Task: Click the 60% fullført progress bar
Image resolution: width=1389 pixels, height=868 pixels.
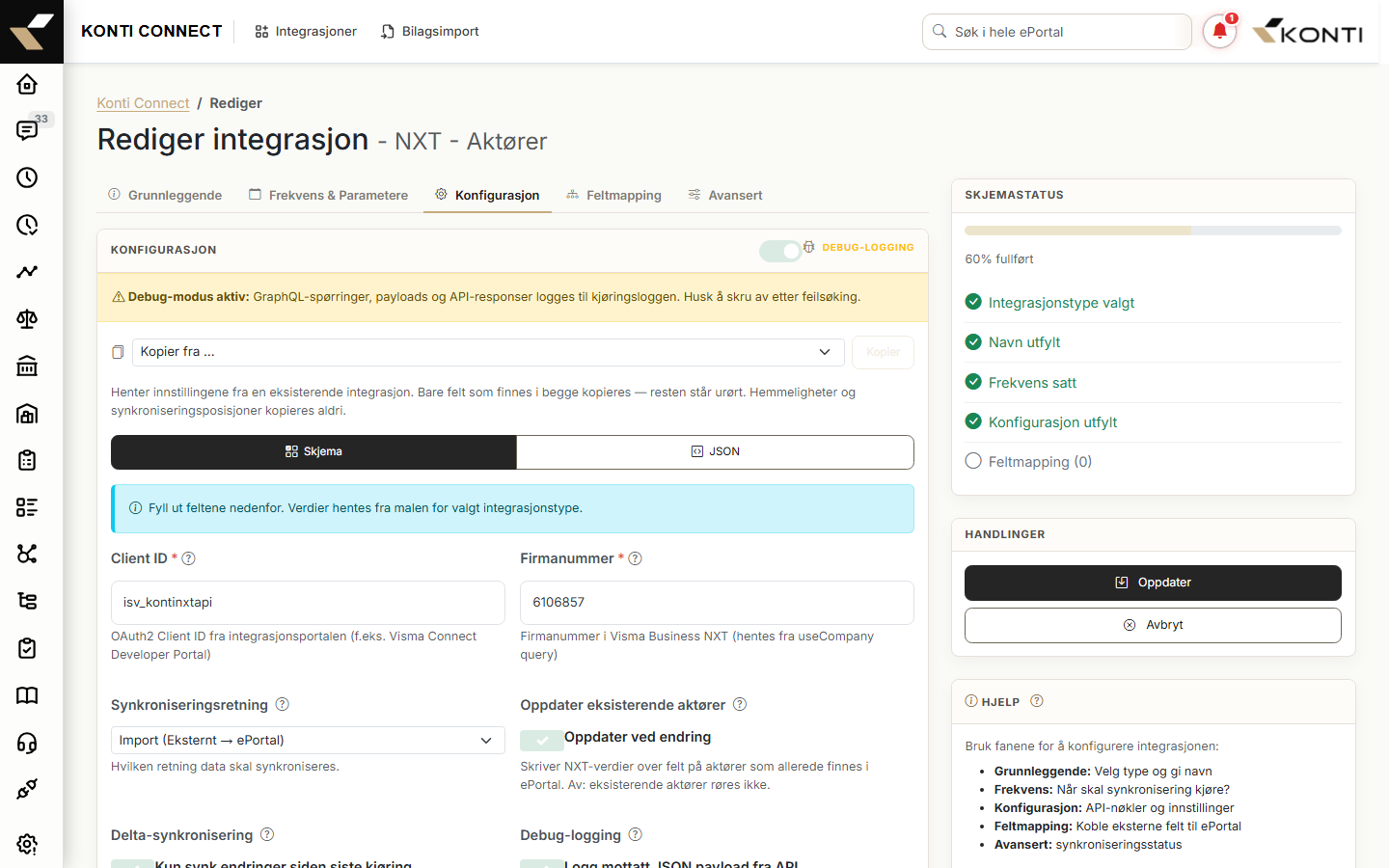Action: (1153, 231)
